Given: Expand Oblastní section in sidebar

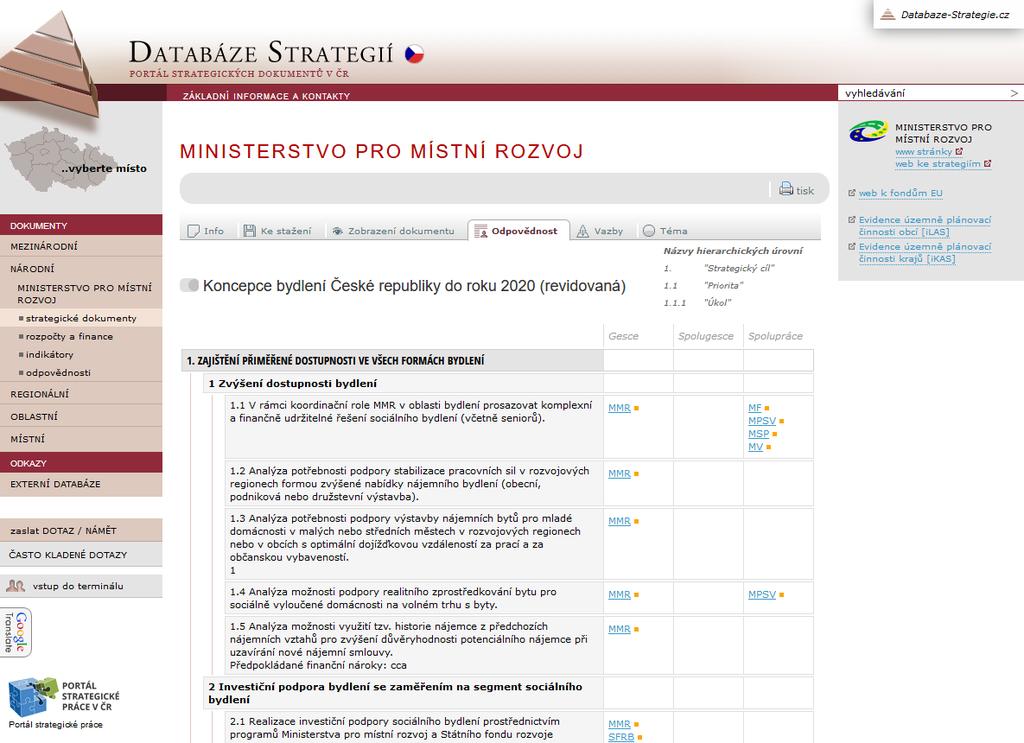Looking at the screenshot, I should point(81,417).
